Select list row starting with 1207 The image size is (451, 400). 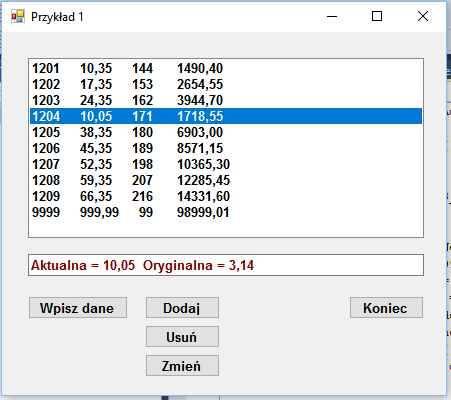(x=226, y=164)
